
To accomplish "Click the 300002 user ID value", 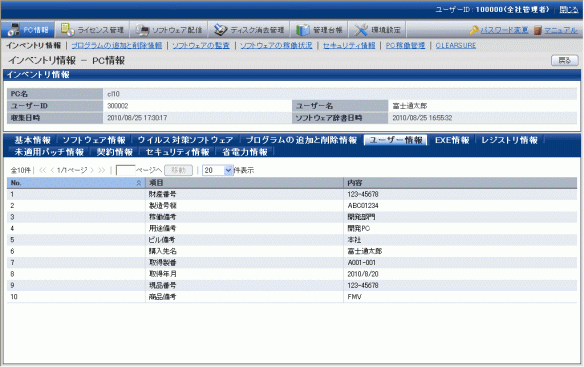I will (118, 106).
